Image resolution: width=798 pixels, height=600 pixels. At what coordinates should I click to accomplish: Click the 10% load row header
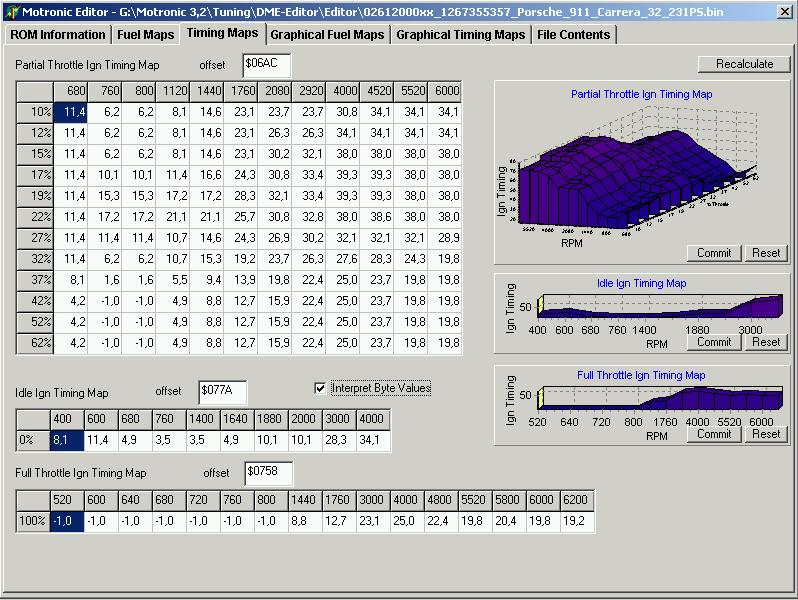pos(35,112)
